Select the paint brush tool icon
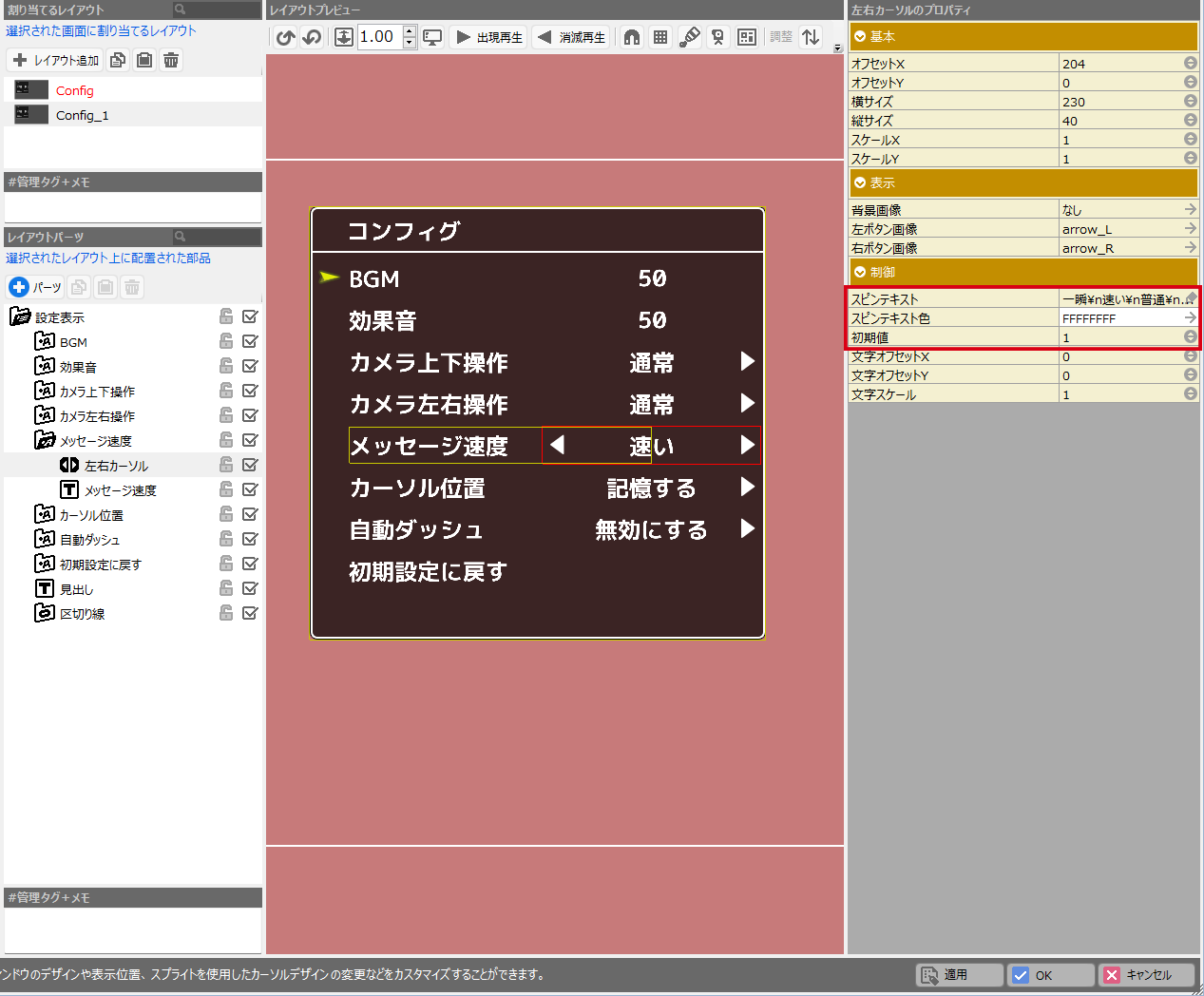 click(690, 37)
